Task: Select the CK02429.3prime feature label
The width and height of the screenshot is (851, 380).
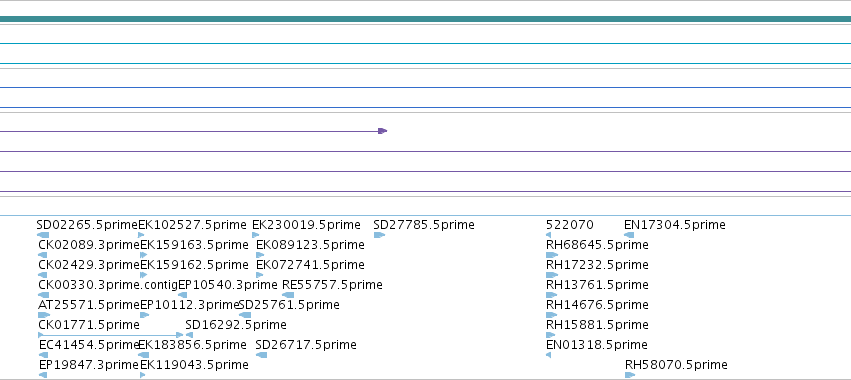Action: pyautogui.click(x=89, y=265)
